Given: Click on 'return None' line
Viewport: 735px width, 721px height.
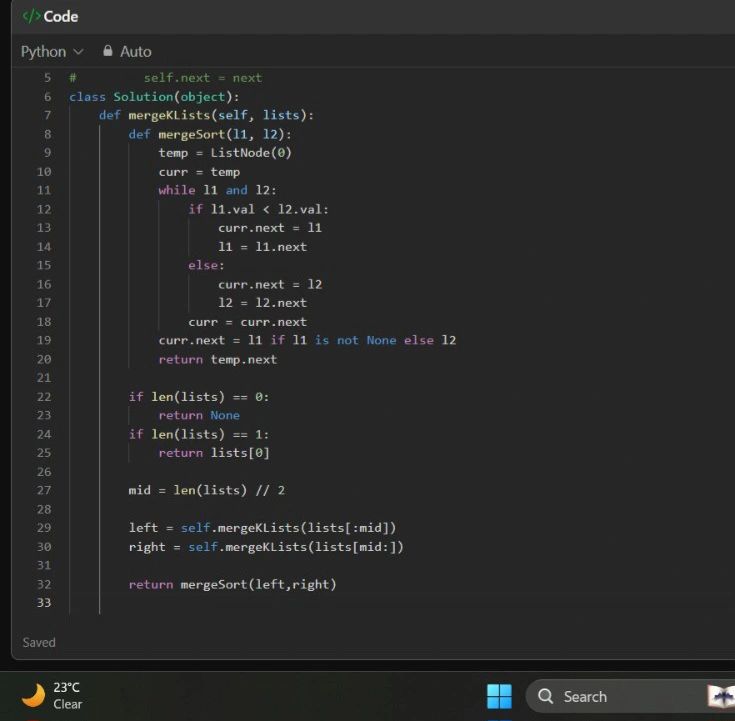Looking at the screenshot, I should pos(199,415).
